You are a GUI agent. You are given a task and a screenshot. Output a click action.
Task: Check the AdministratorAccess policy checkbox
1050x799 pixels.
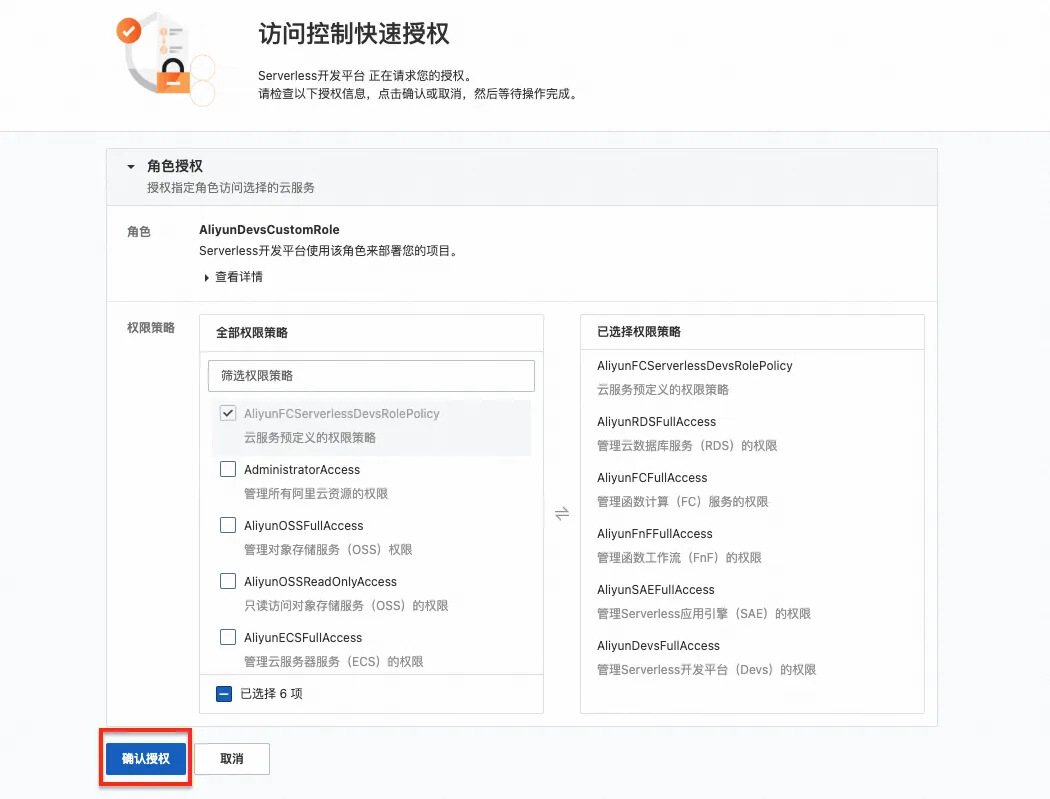(228, 469)
